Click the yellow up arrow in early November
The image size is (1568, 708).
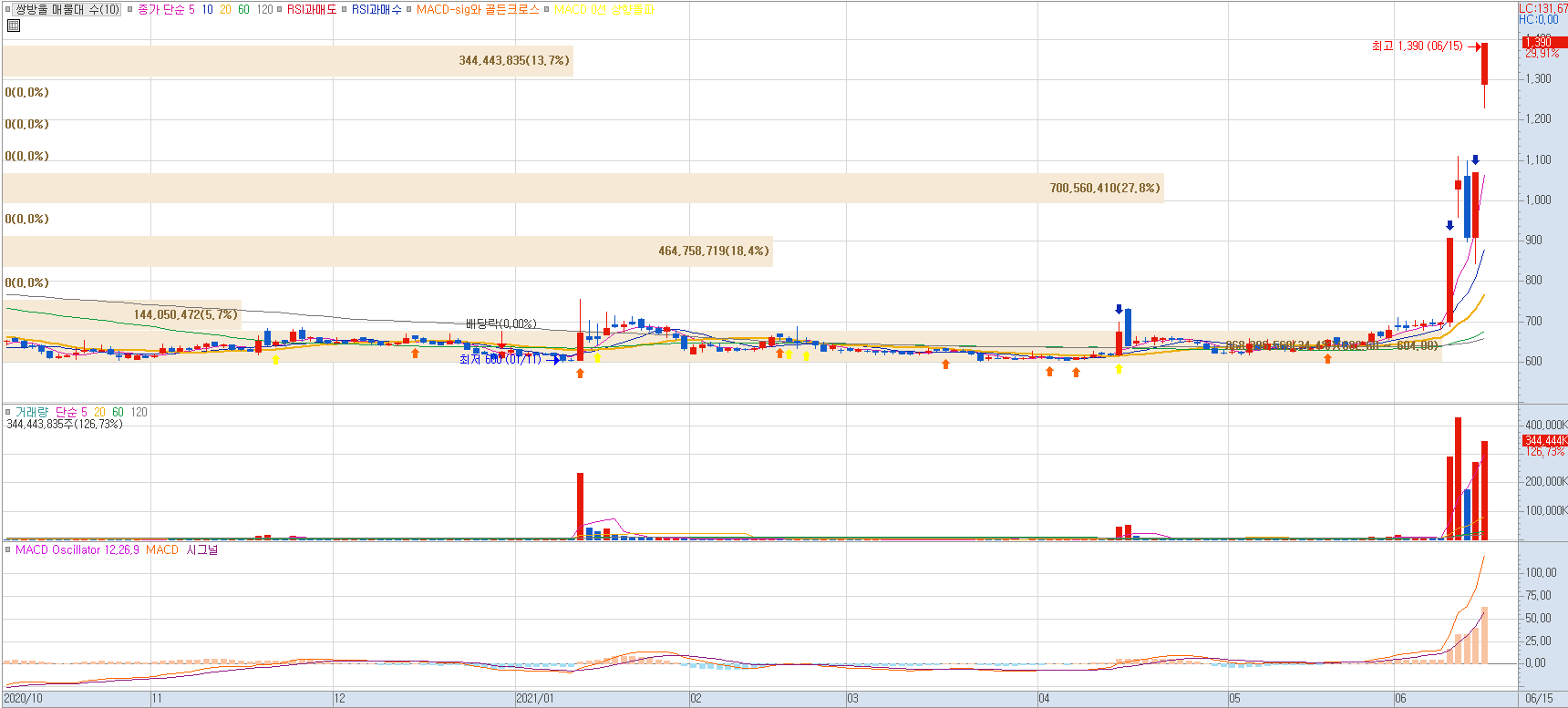coord(275,360)
